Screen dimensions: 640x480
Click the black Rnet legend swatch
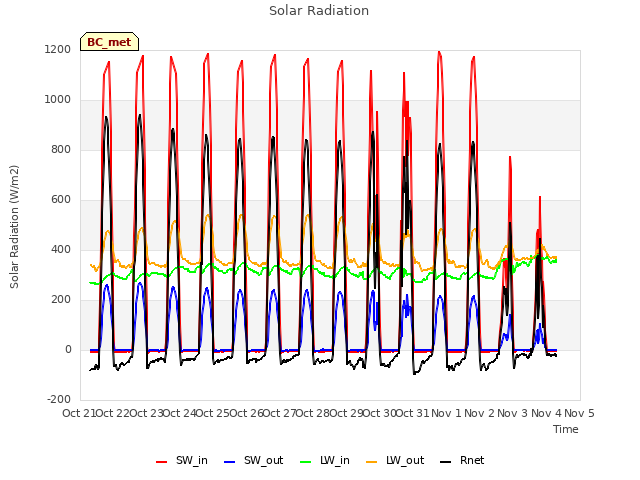pos(446,462)
